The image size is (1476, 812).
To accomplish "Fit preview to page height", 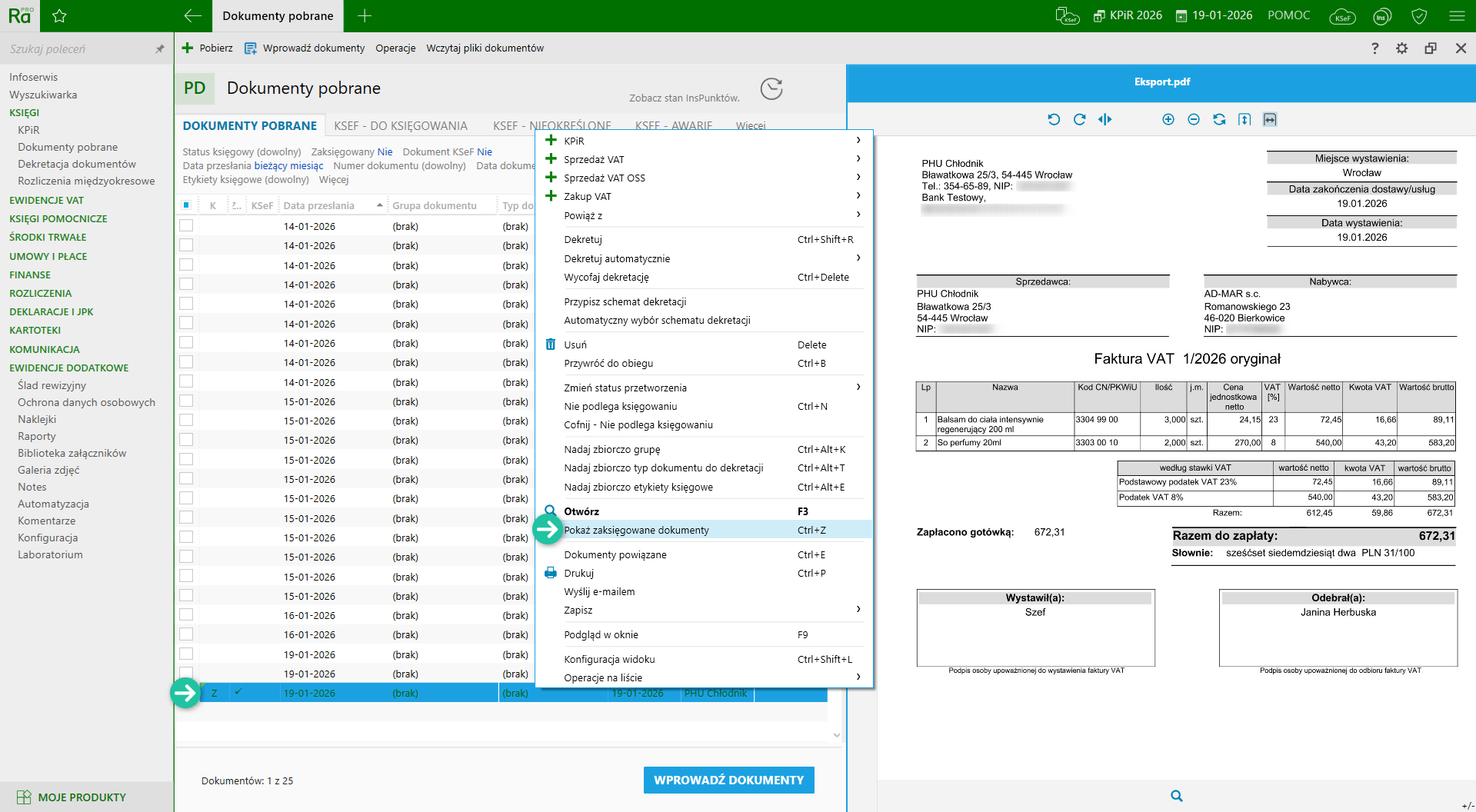I will (1244, 119).
